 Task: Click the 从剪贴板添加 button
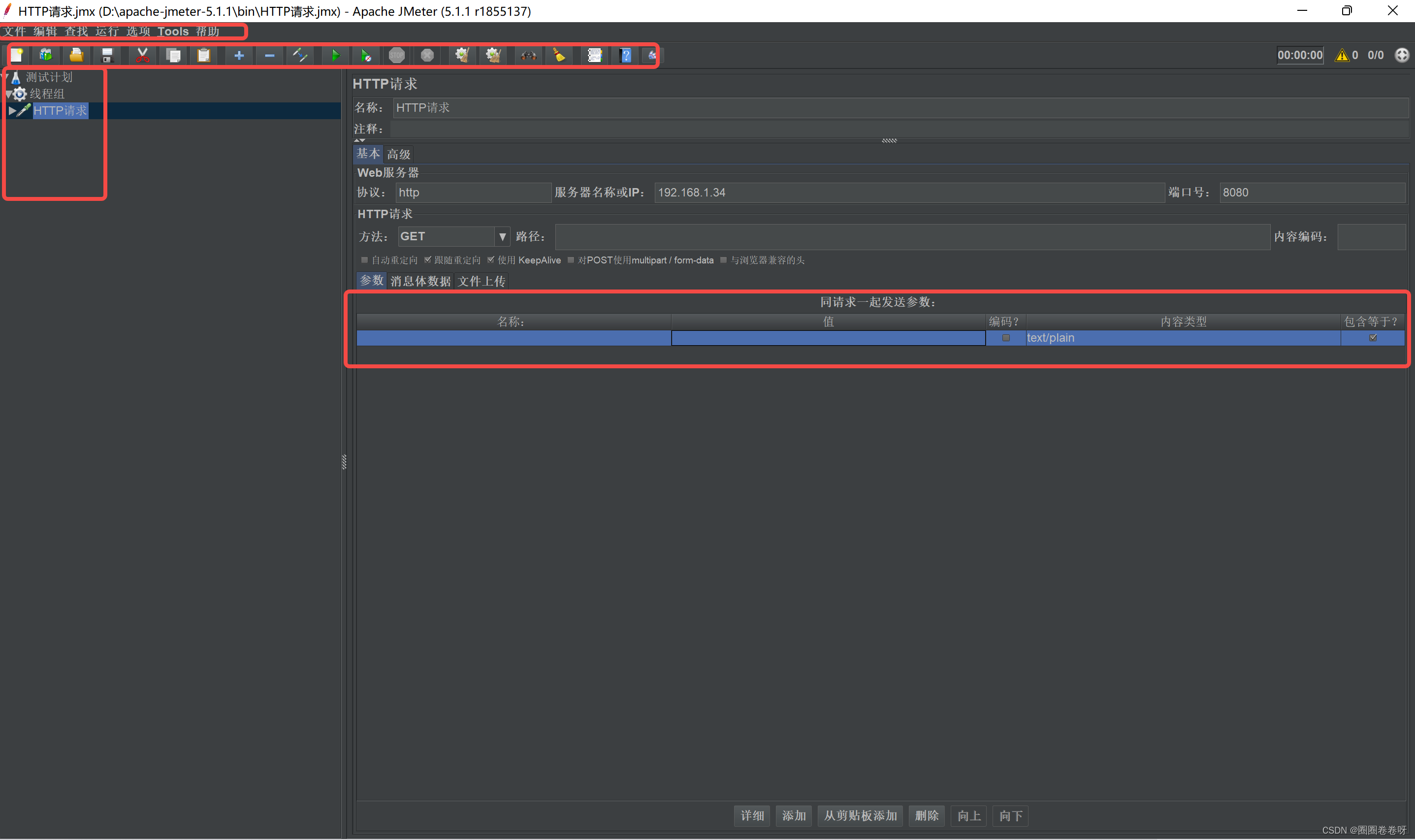[860, 816]
